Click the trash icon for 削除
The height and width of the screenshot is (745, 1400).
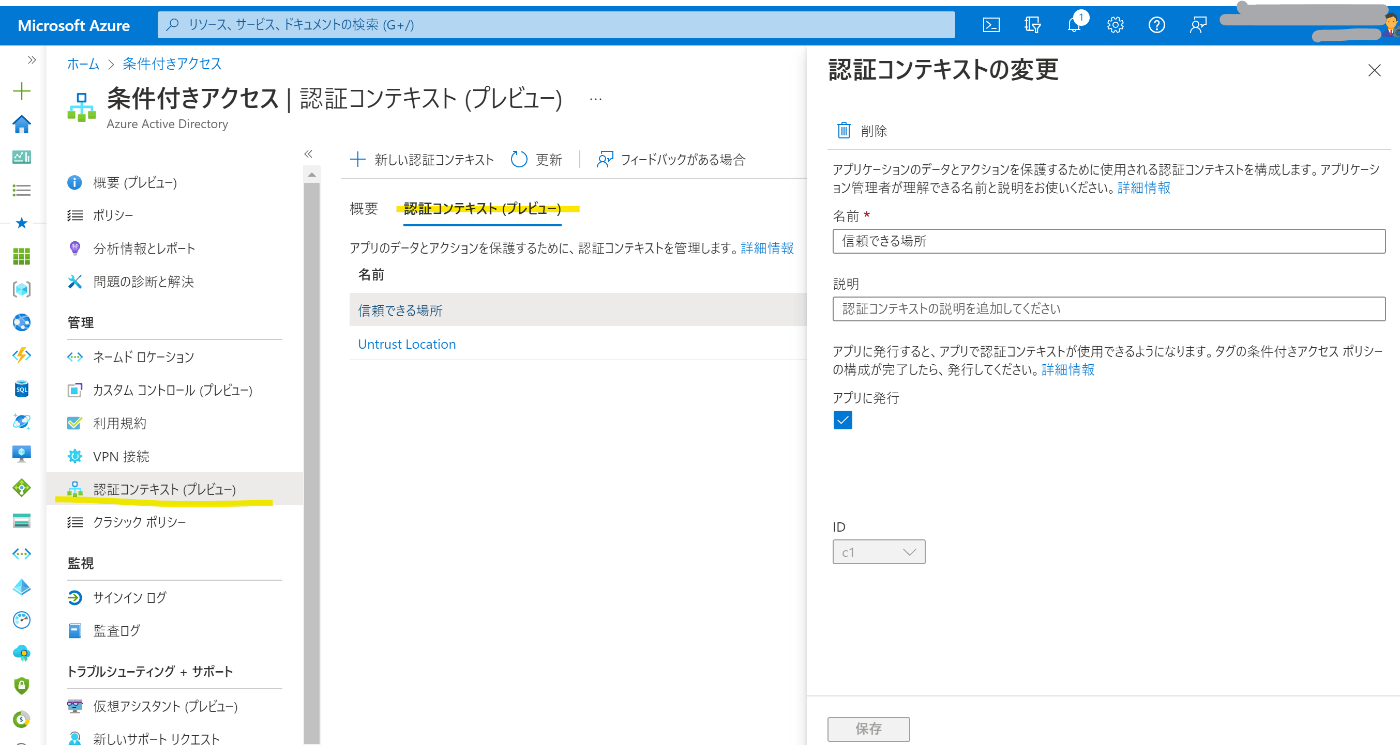pyautogui.click(x=843, y=130)
